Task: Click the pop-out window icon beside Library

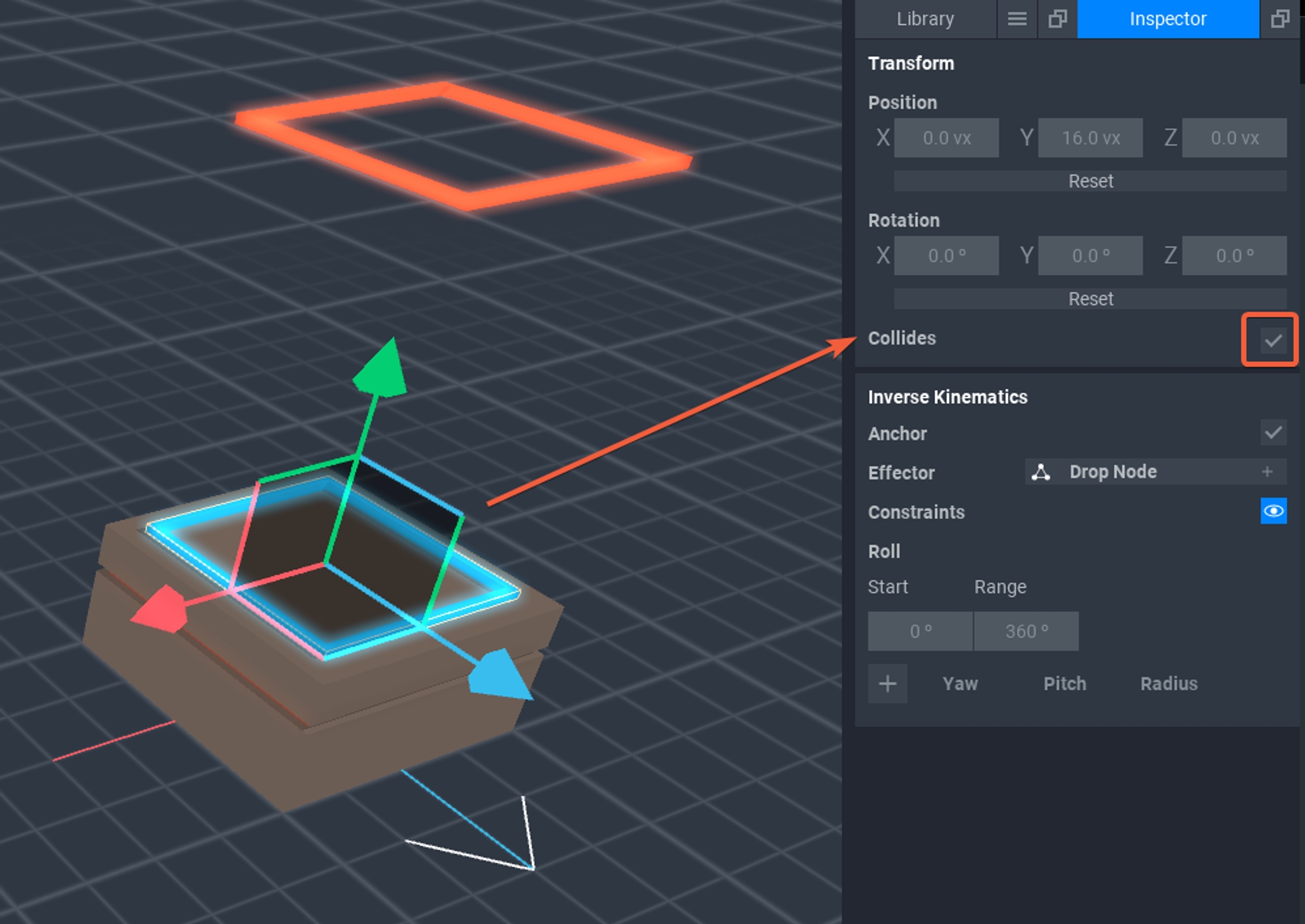Action: click(x=1057, y=18)
